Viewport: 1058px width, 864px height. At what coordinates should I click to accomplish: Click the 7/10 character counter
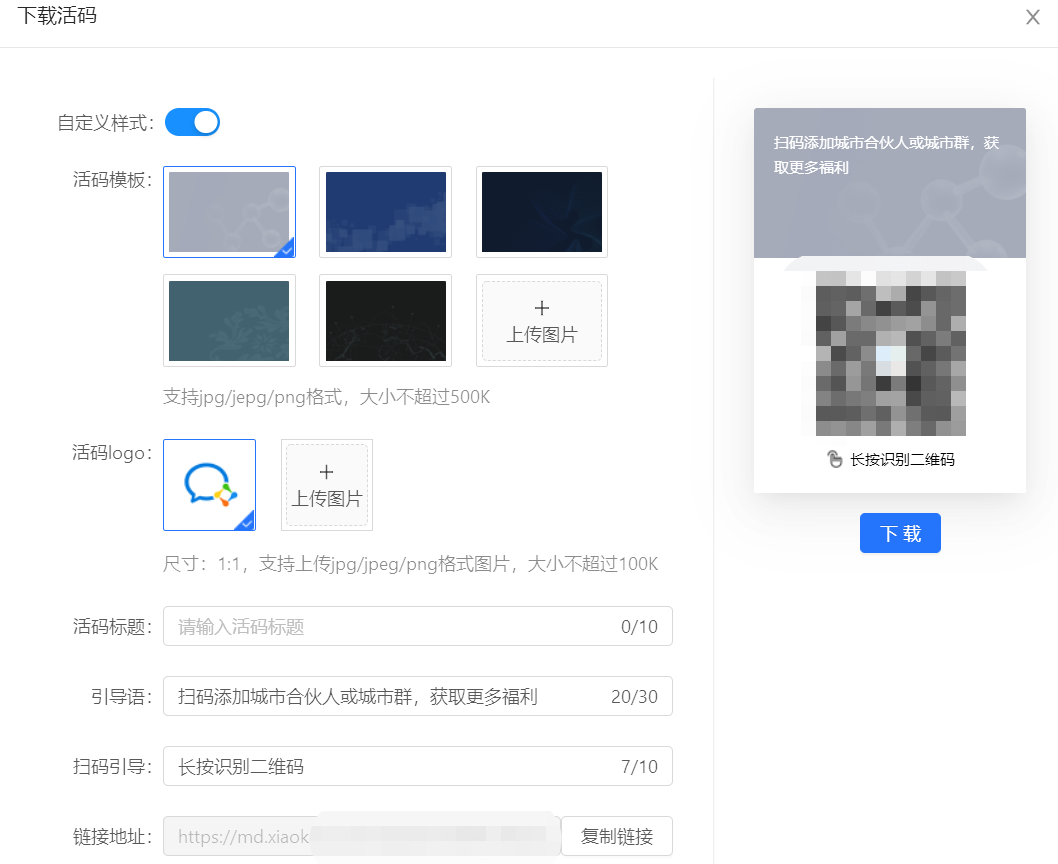coord(639,767)
